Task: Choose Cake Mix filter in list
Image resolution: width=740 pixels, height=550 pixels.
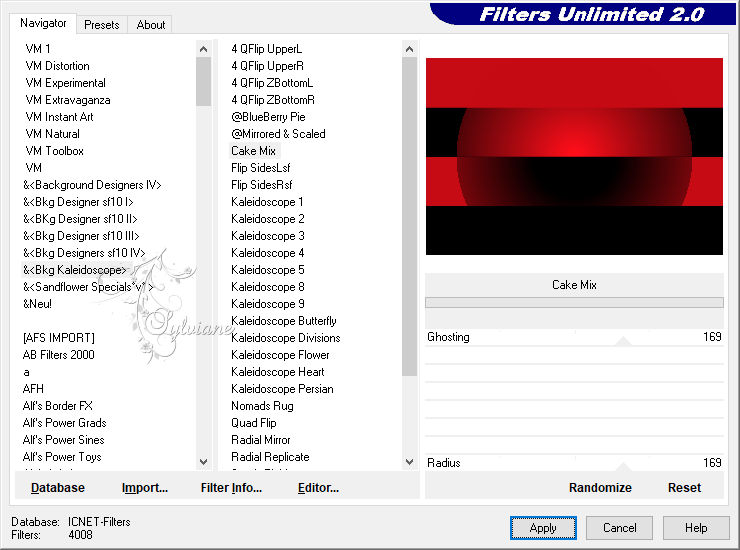Action: 253,151
